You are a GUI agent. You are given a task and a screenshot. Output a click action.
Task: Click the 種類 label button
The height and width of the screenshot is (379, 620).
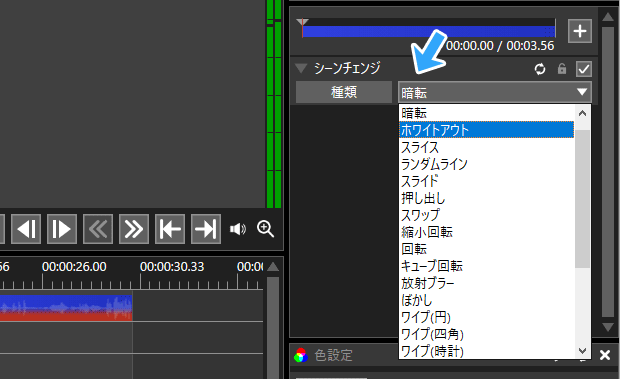click(344, 92)
